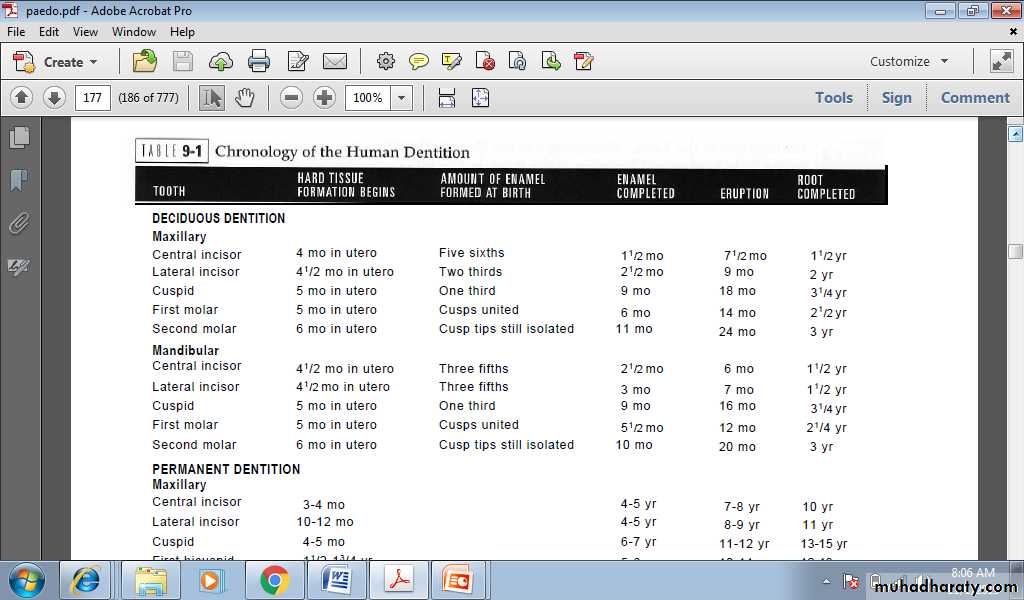The width and height of the screenshot is (1024, 600).
Task: Click the Add Sticky Note icon
Action: 419,62
